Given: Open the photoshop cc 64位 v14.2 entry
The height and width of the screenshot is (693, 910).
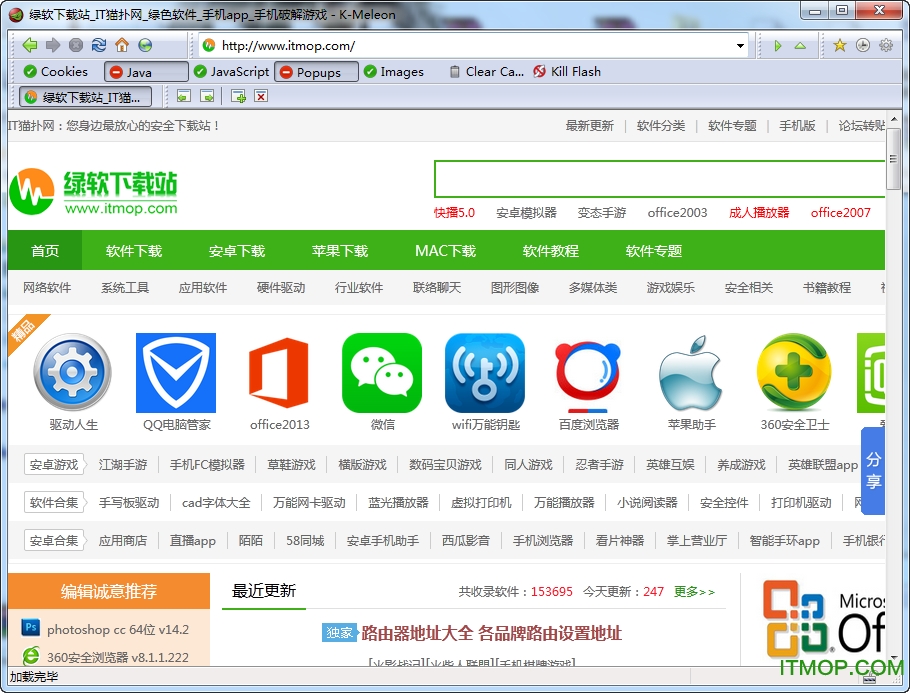Looking at the screenshot, I should pyautogui.click(x=118, y=629).
